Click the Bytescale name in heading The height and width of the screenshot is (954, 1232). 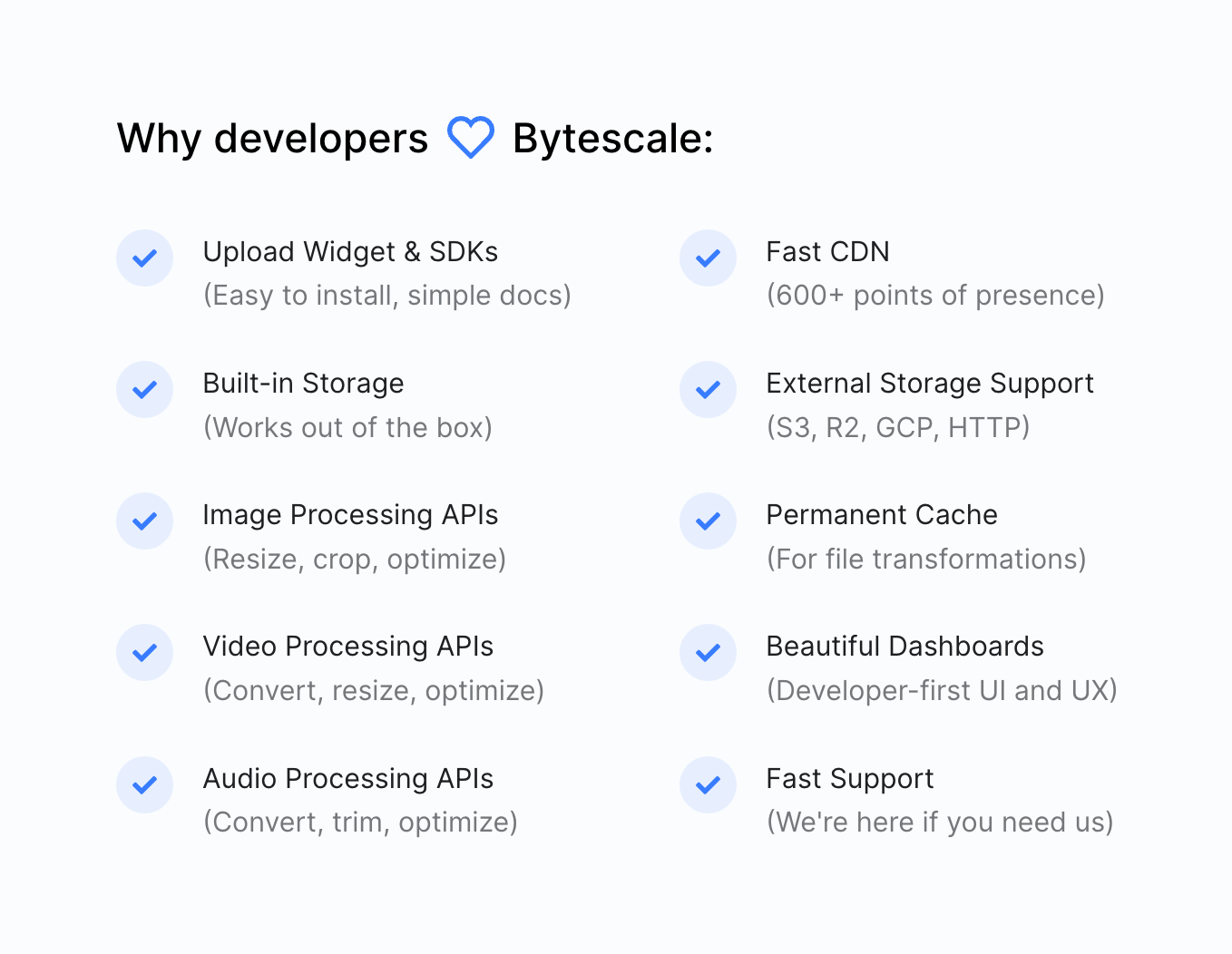(612, 139)
